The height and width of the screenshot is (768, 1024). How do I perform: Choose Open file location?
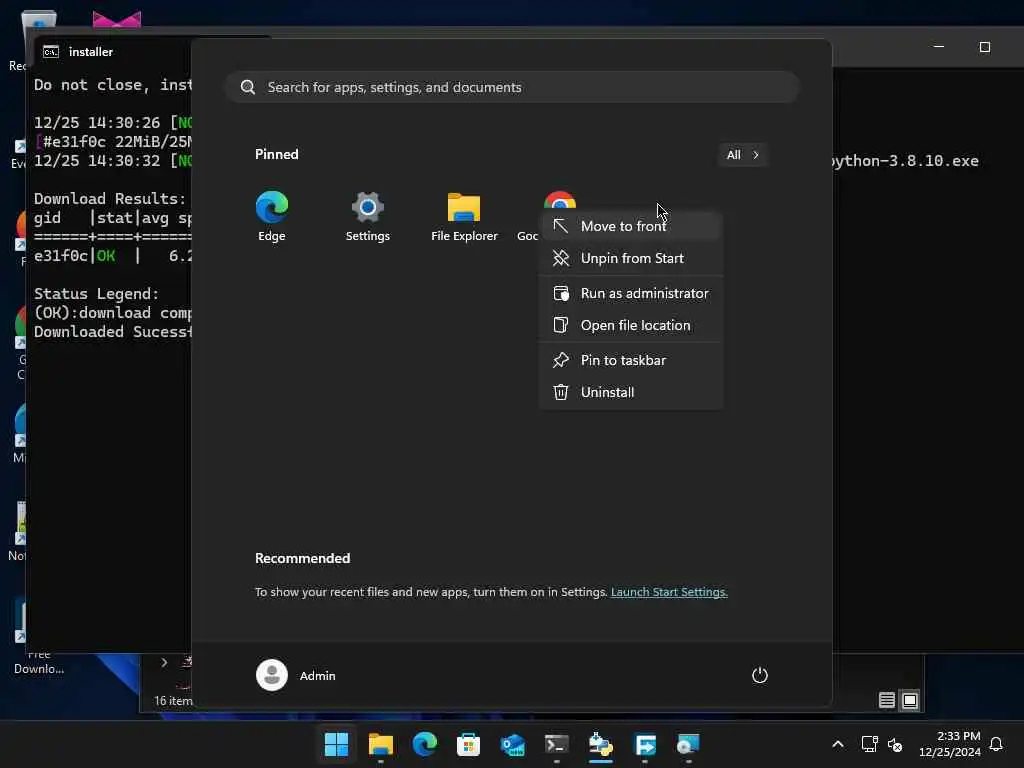pos(630,325)
